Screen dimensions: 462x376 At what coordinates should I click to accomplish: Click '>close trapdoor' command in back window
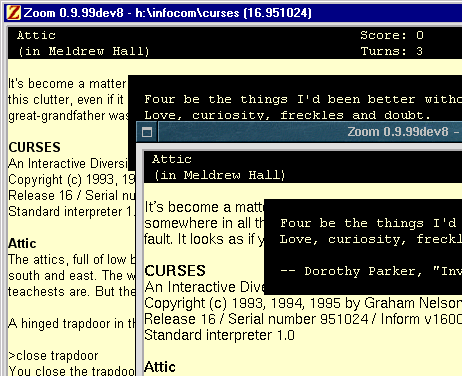tap(53, 356)
